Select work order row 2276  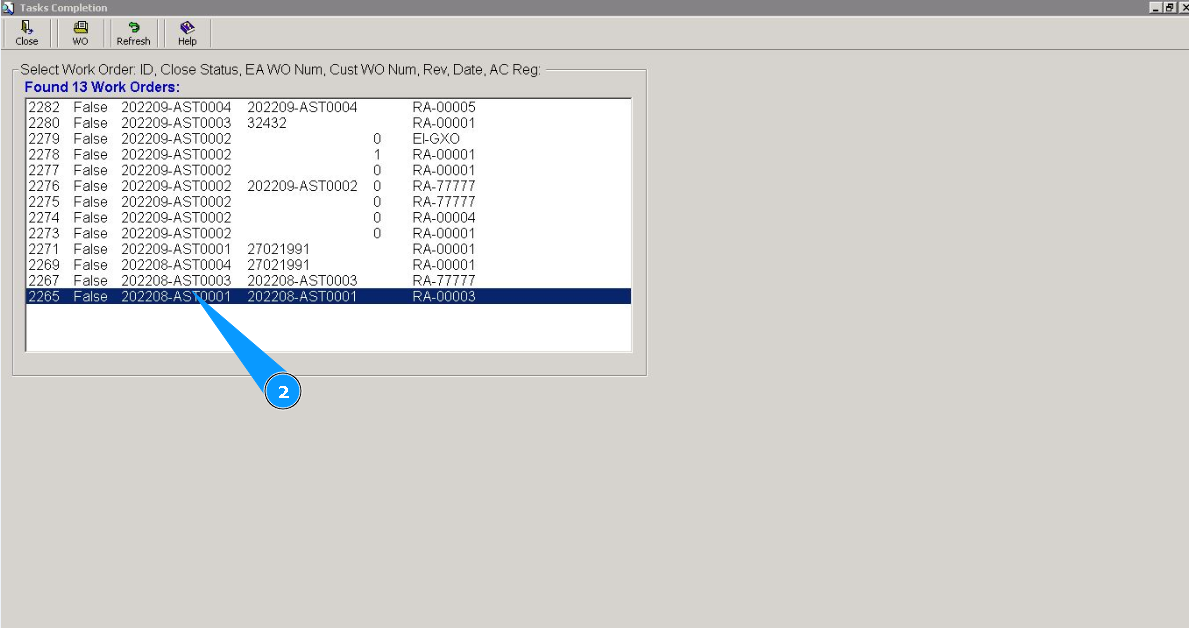(x=328, y=186)
